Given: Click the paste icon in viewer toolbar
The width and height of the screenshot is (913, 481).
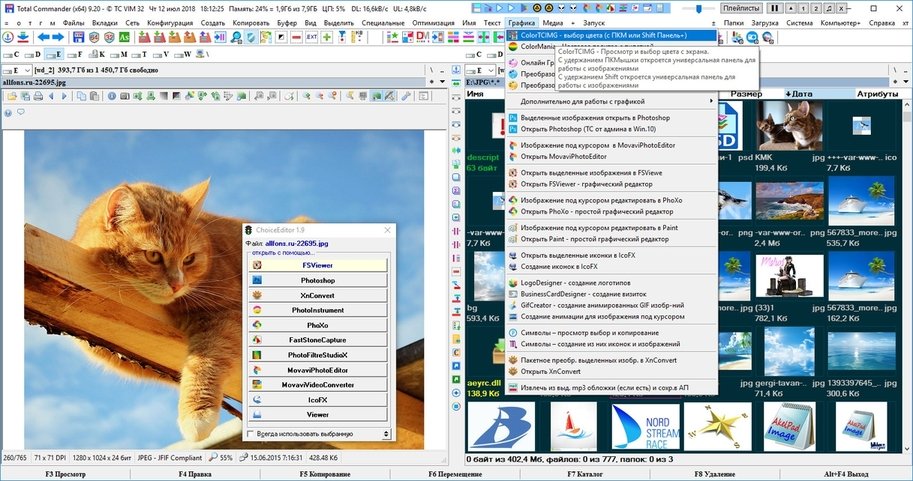Looking at the screenshot, I should [x=94, y=96].
